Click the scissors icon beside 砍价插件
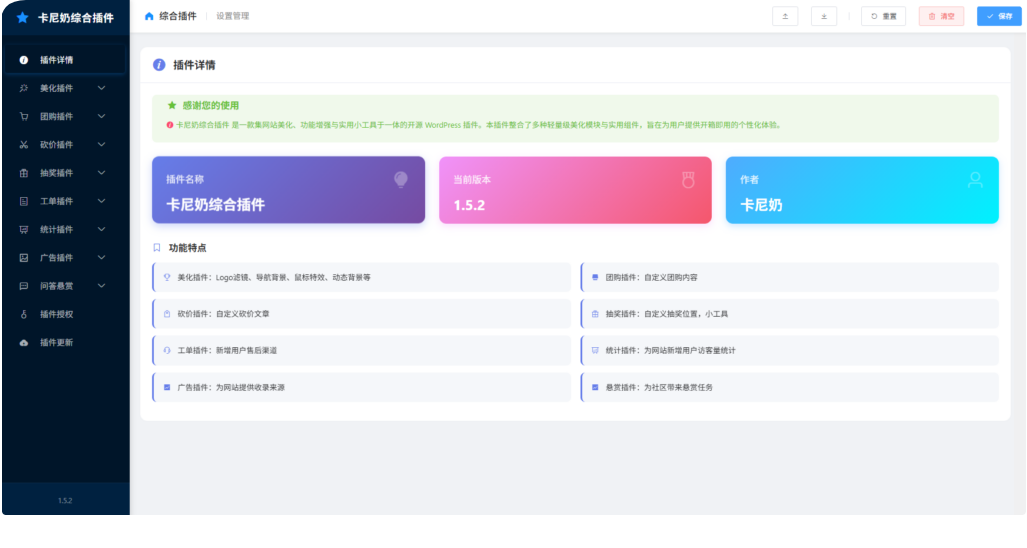Viewport: 1027px width, 548px height. point(24,144)
